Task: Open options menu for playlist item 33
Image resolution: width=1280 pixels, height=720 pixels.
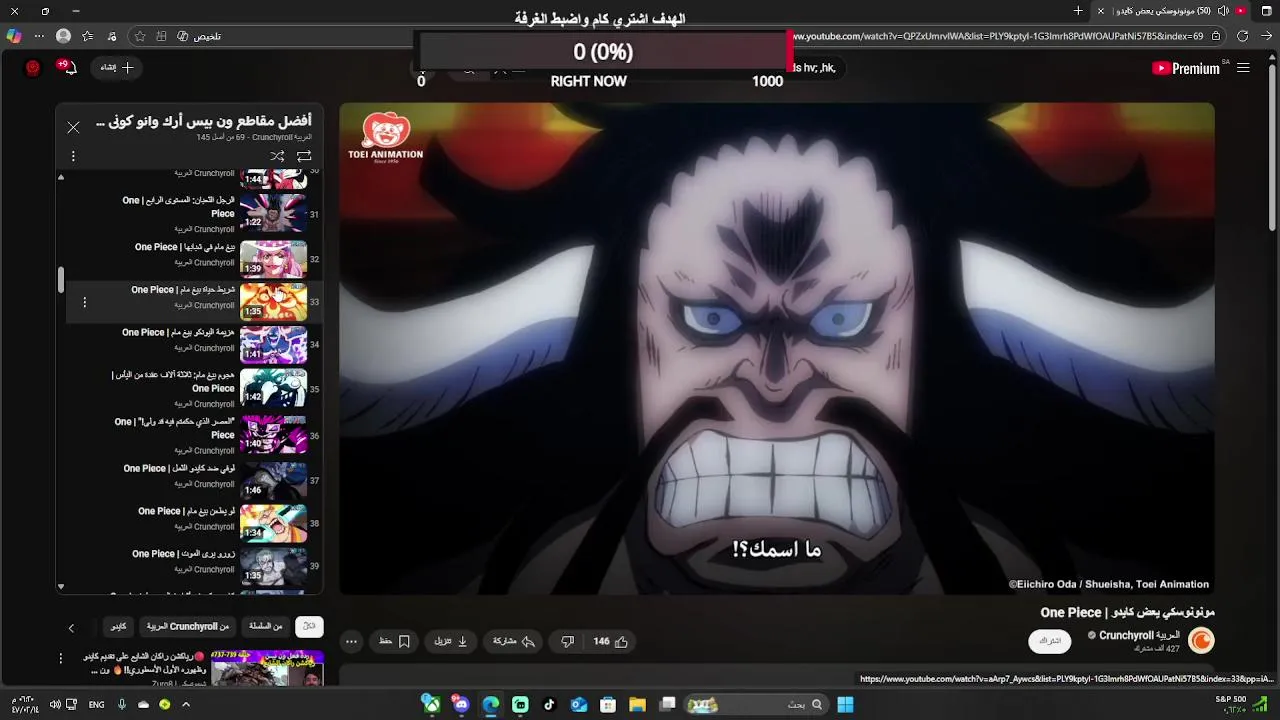Action: click(x=84, y=302)
